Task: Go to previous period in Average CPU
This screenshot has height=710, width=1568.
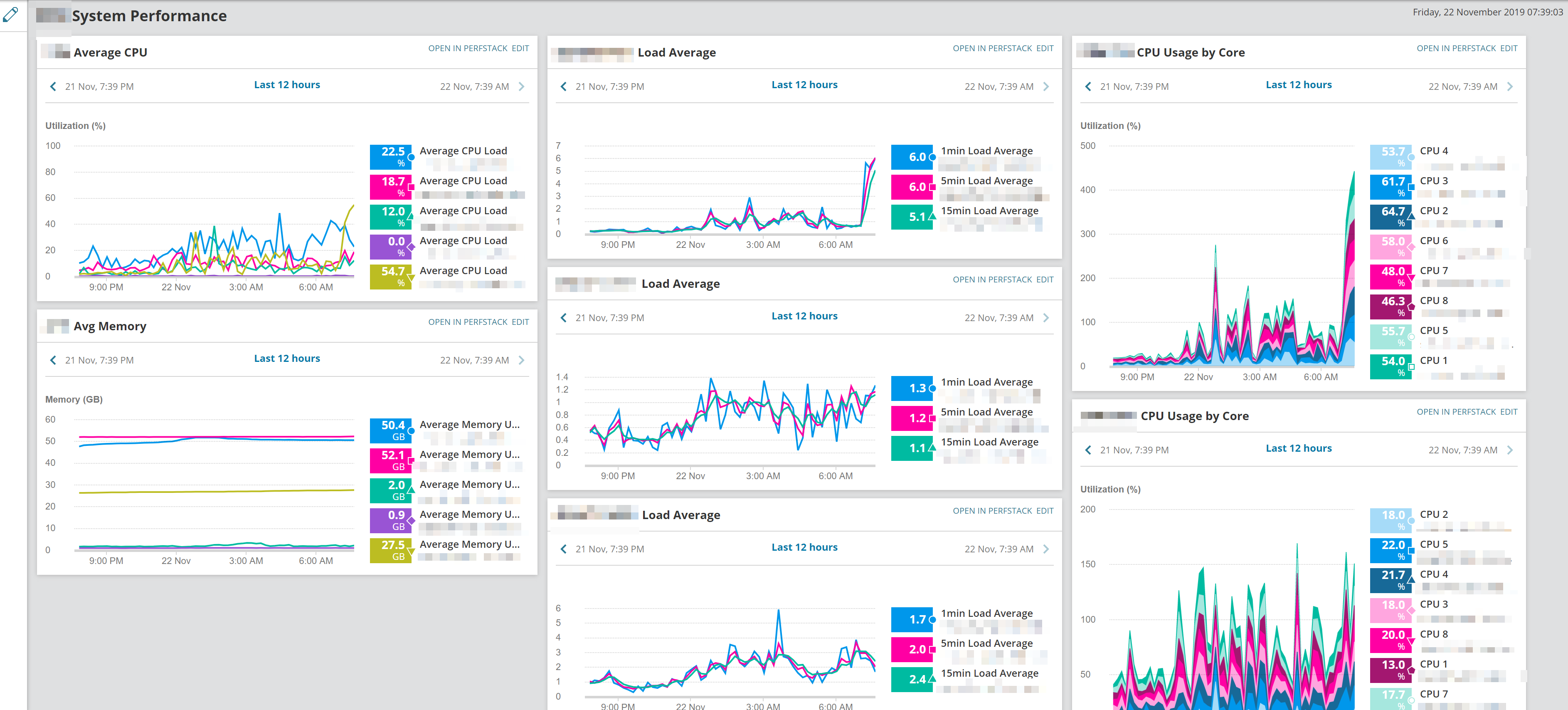Action: (x=53, y=87)
